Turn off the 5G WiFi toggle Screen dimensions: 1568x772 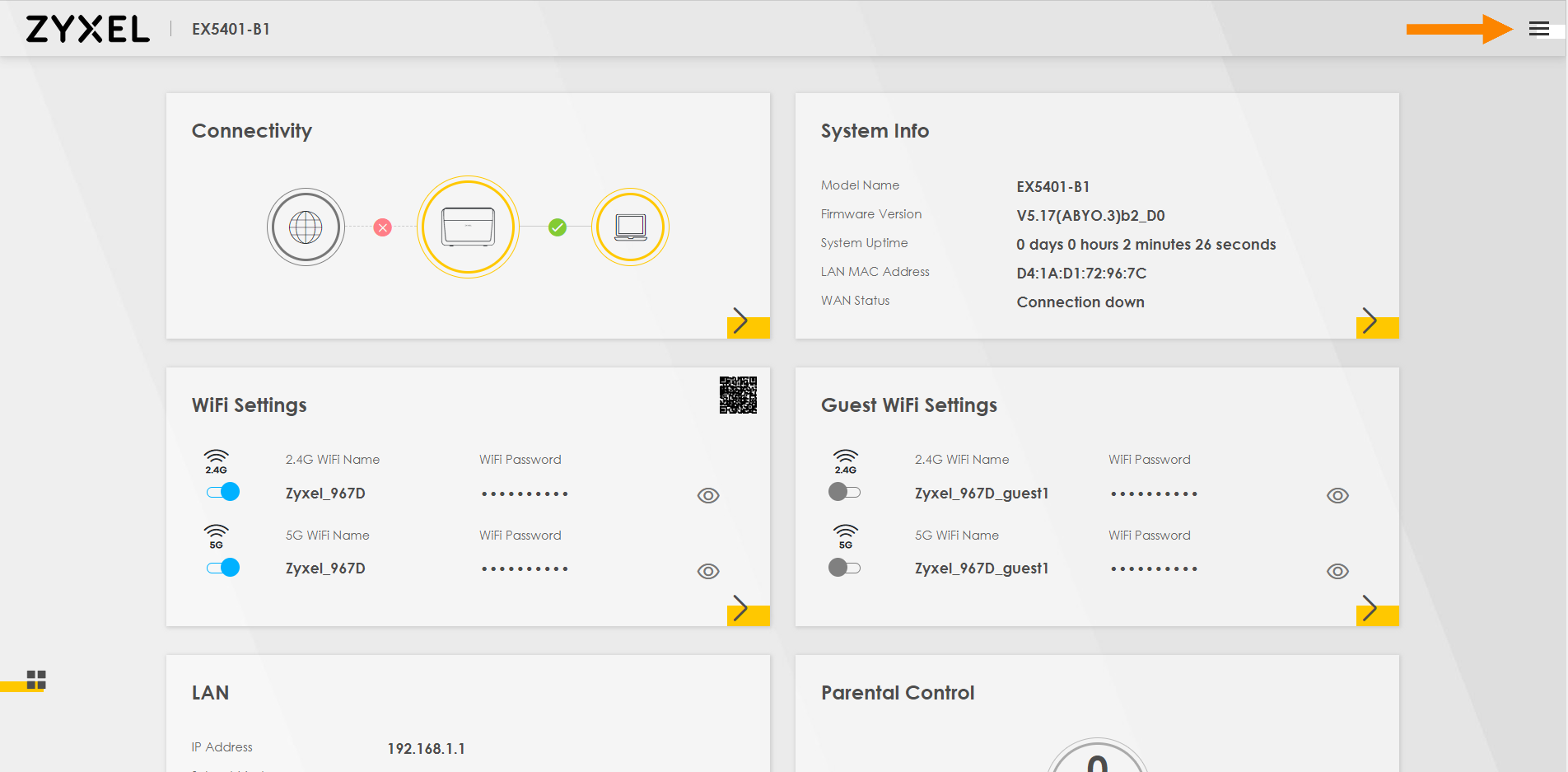(x=222, y=568)
